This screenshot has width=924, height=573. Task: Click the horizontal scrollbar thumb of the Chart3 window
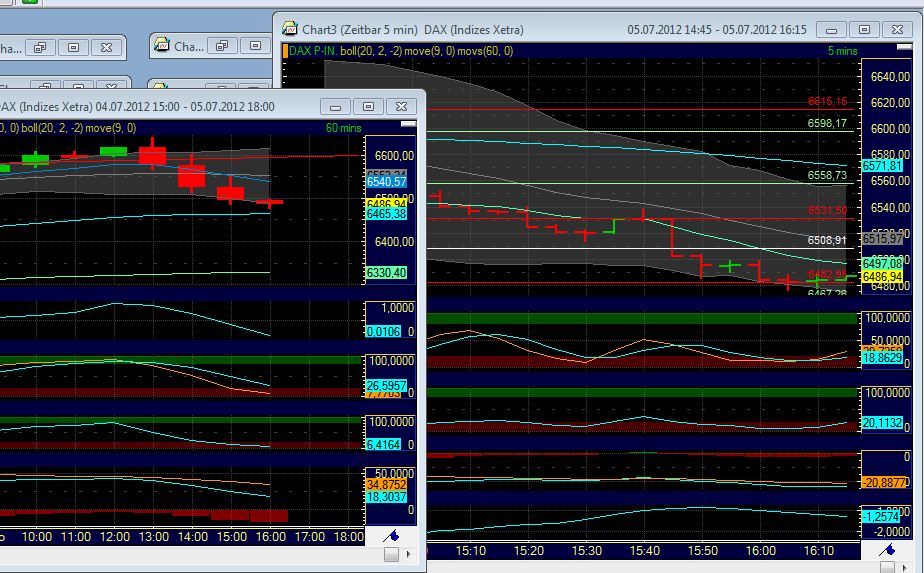(887, 567)
